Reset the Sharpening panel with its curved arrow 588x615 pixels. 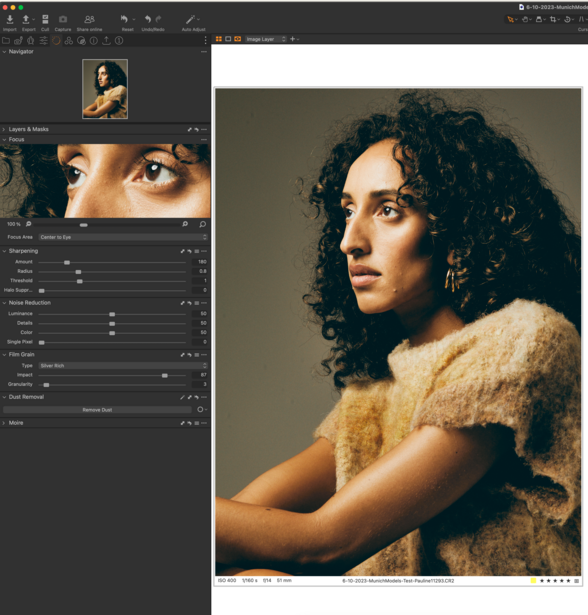tap(189, 251)
